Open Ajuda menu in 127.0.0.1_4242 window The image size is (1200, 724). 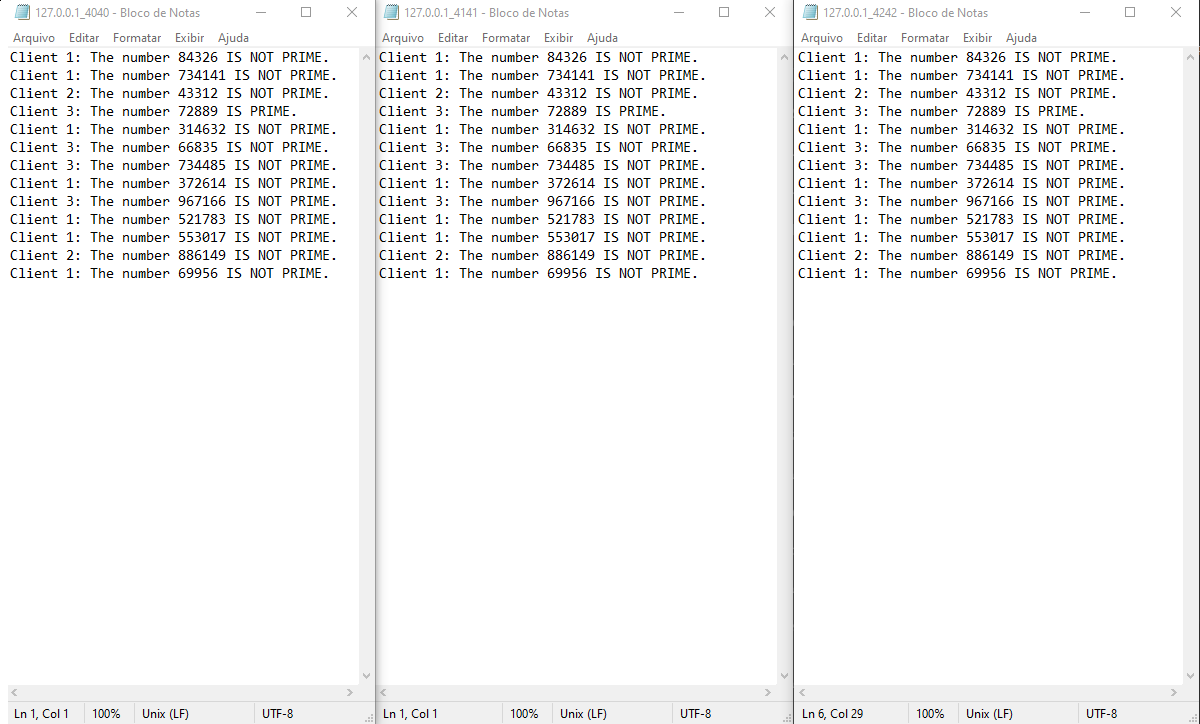(1022, 38)
